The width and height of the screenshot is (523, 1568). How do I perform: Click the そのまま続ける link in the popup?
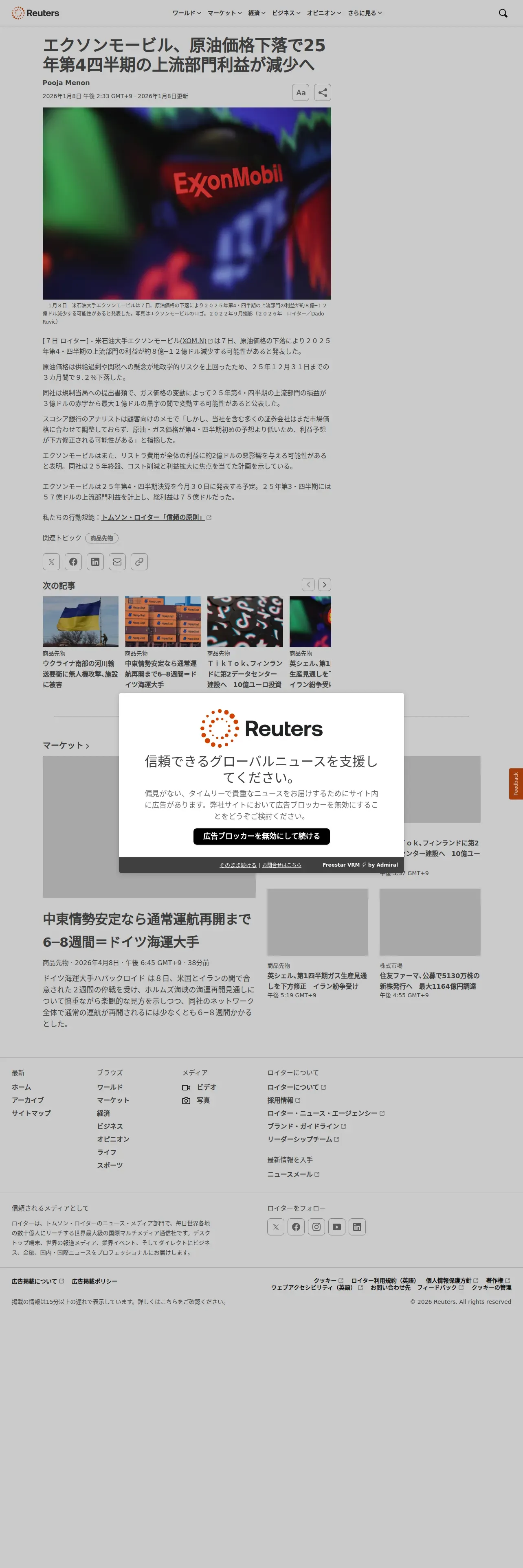238,865
